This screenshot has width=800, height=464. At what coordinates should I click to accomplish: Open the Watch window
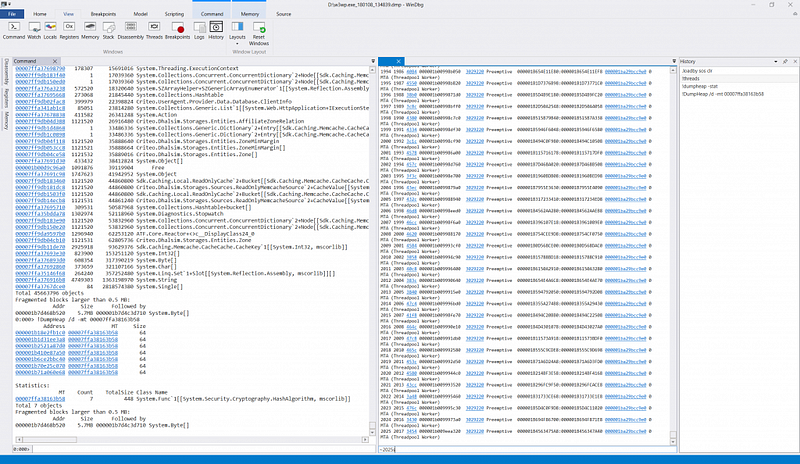click(x=34, y=30)
